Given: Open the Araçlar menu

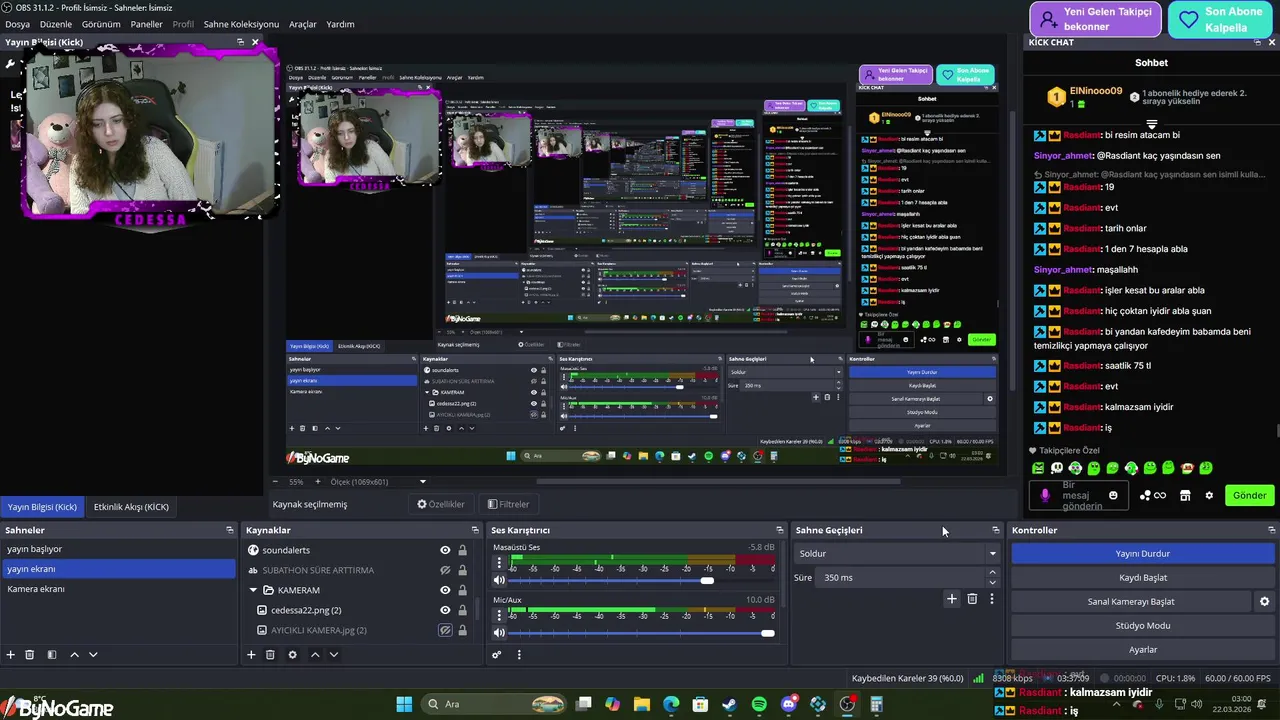Looking at the screenshot, I should point(303,24).
